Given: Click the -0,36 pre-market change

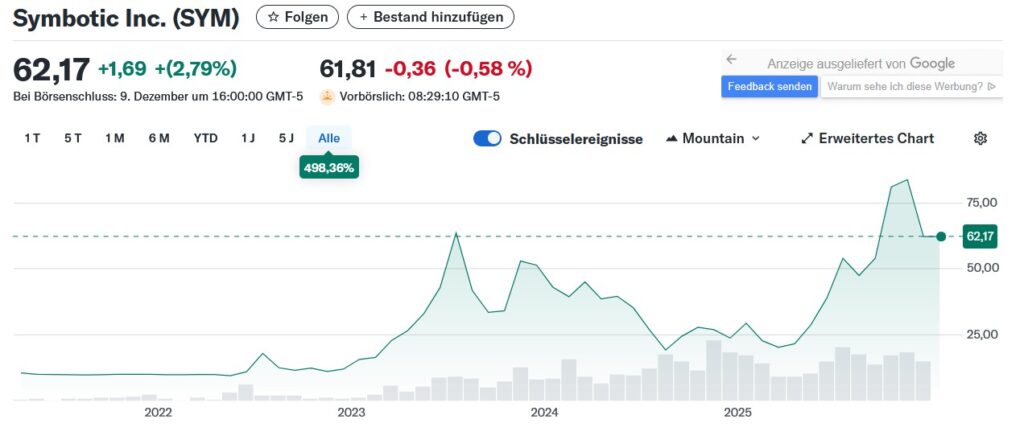Looking at the screenshot, I should [411, 69].
